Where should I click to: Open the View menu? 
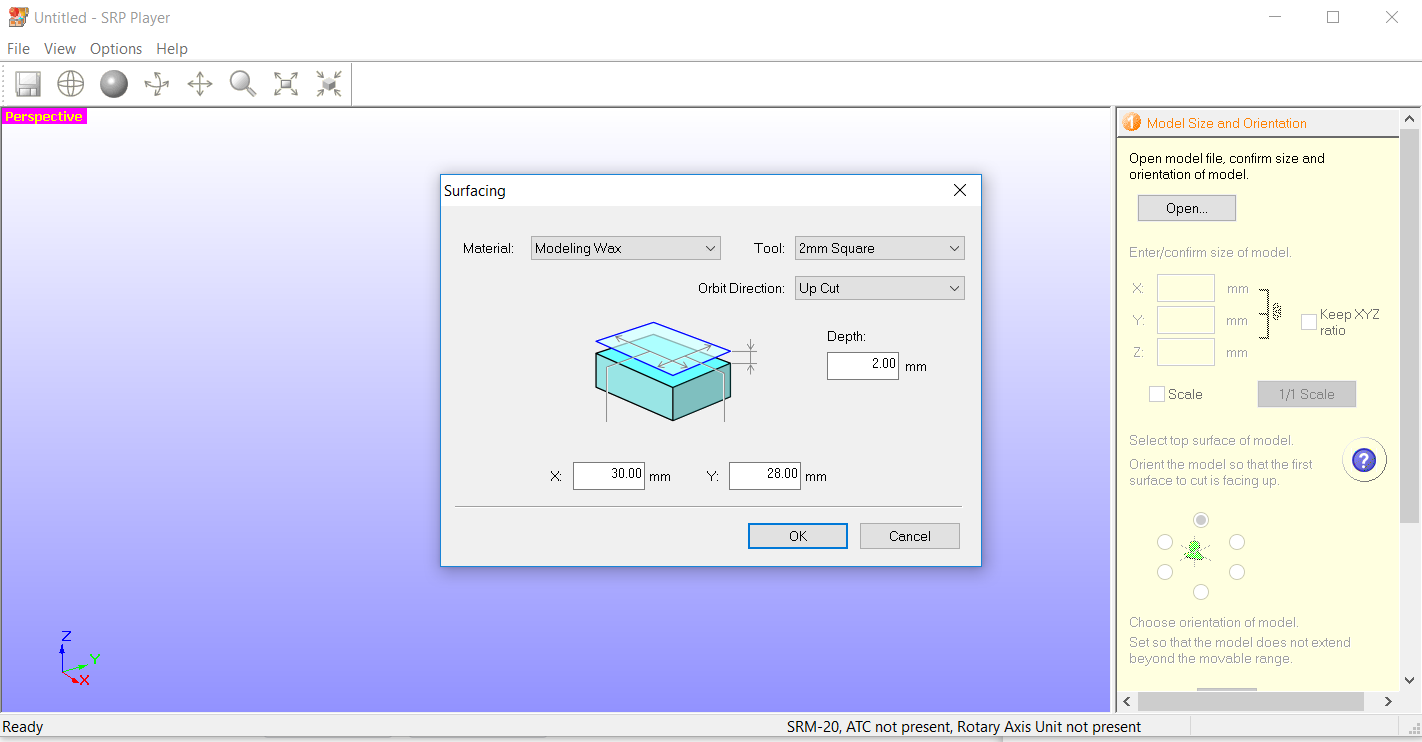[x=60, y=48]
